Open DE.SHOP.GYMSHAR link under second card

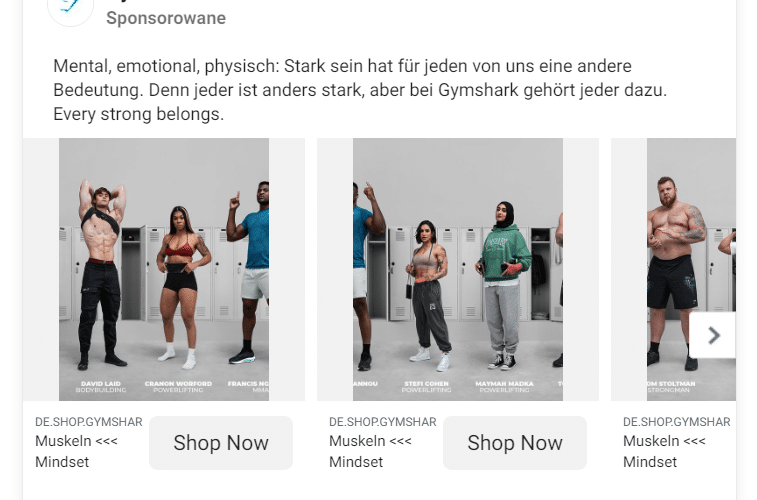(x=383, y=422)
